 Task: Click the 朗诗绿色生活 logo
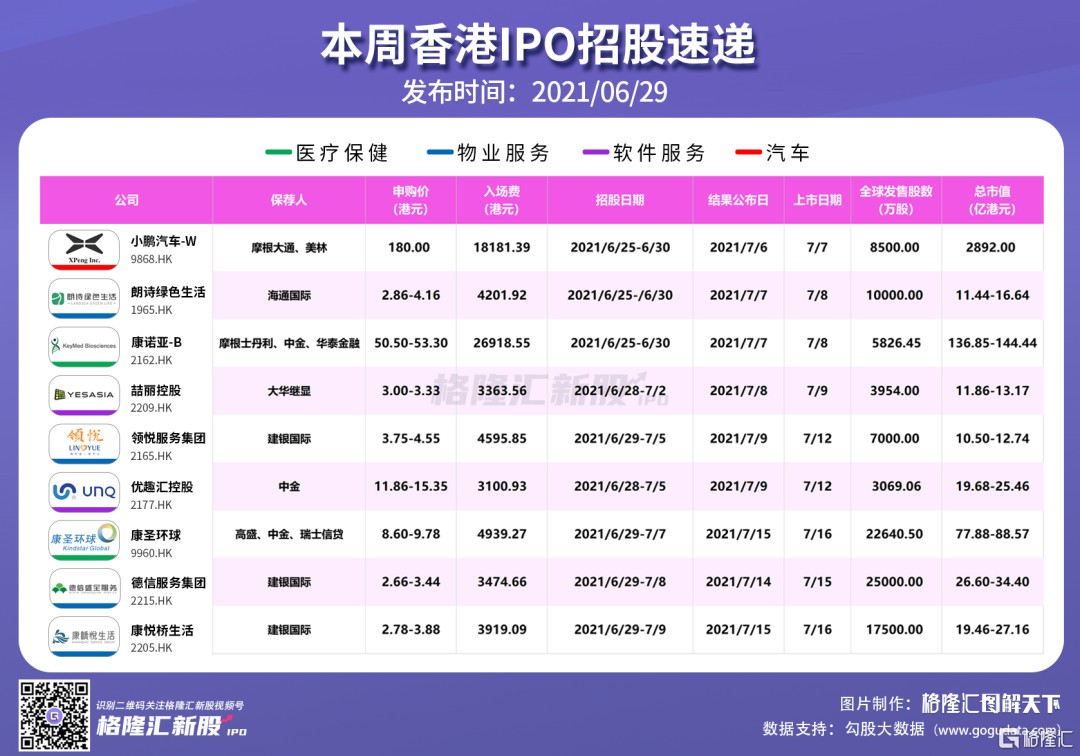coord(85,295)
